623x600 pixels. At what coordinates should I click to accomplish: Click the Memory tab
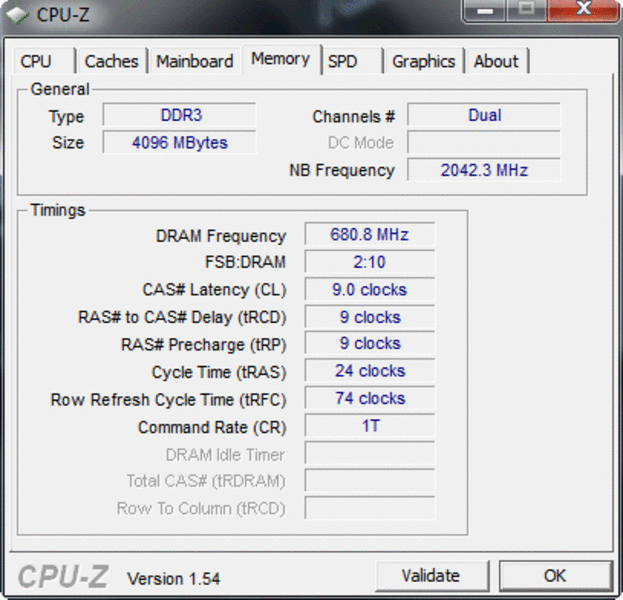pyautogui.click(x=281, y=59)
